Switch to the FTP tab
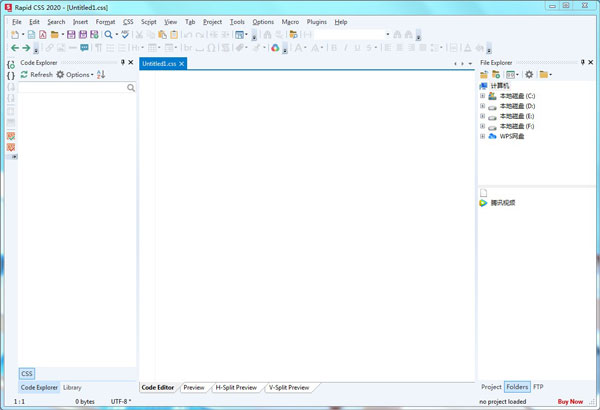This screenshot has height=410, width=600. pyautogui.click(x=538, y=387)
